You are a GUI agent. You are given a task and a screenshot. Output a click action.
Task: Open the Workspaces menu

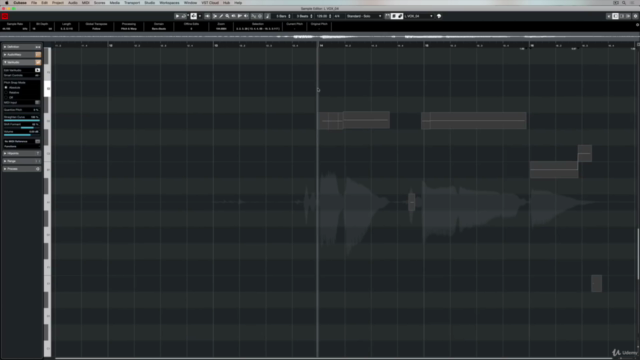[169, 2]
